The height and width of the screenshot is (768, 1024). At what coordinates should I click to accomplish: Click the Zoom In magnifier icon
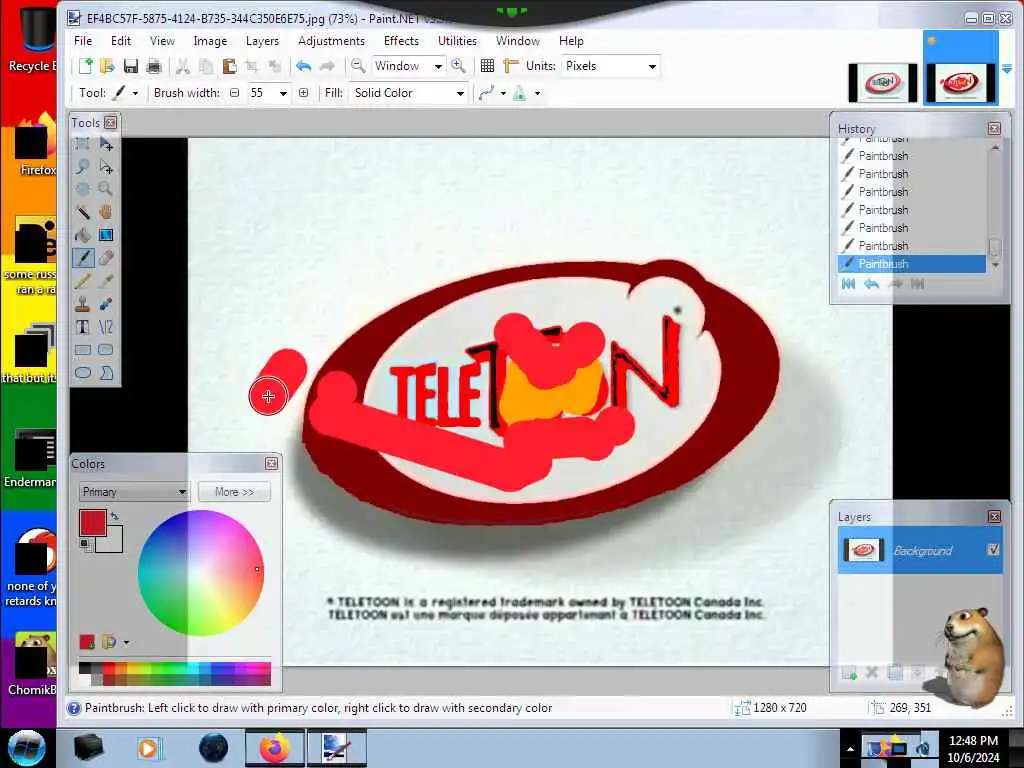(458, 65)
